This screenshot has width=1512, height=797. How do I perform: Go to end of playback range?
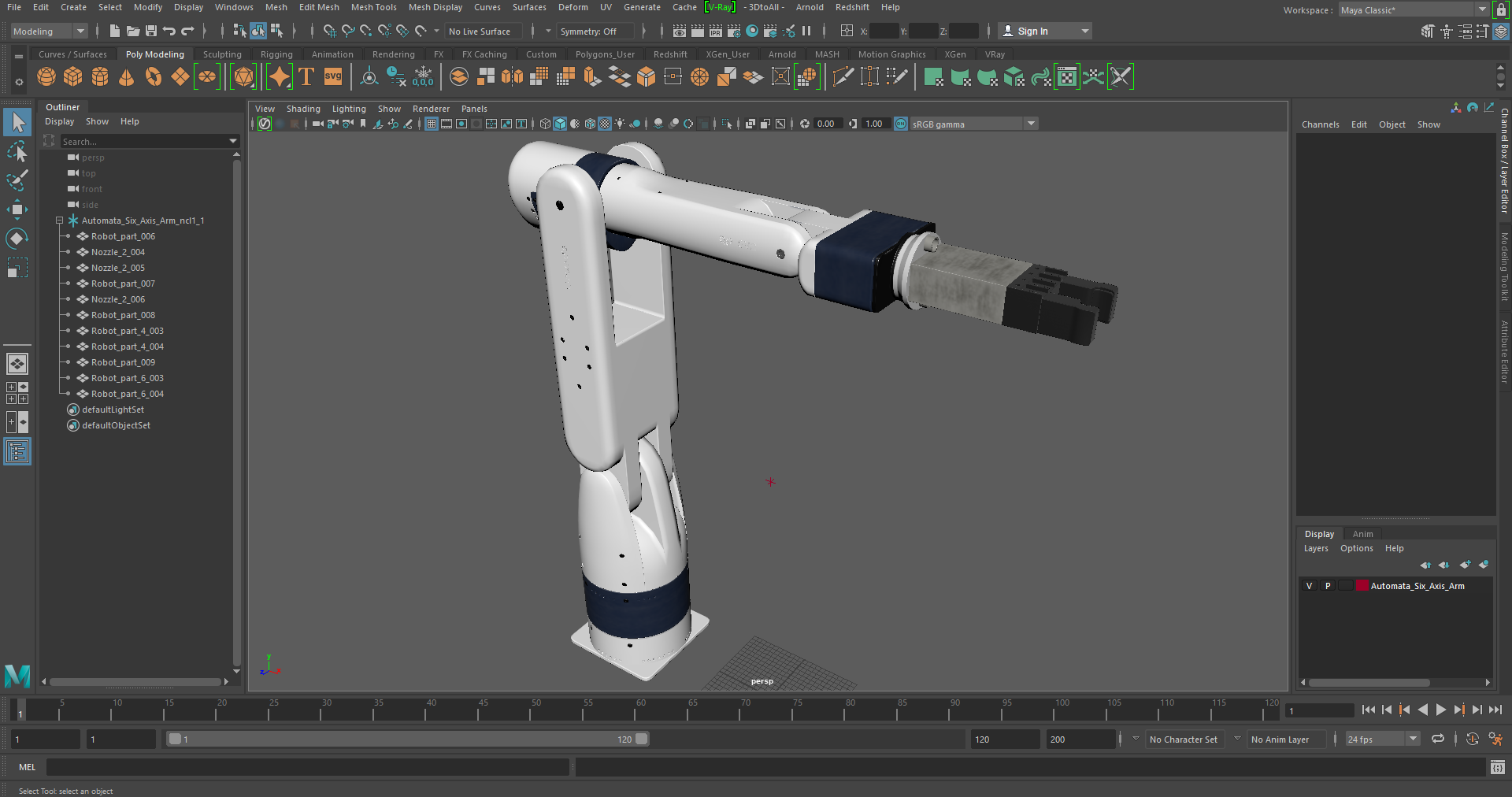click(1495, 710)
